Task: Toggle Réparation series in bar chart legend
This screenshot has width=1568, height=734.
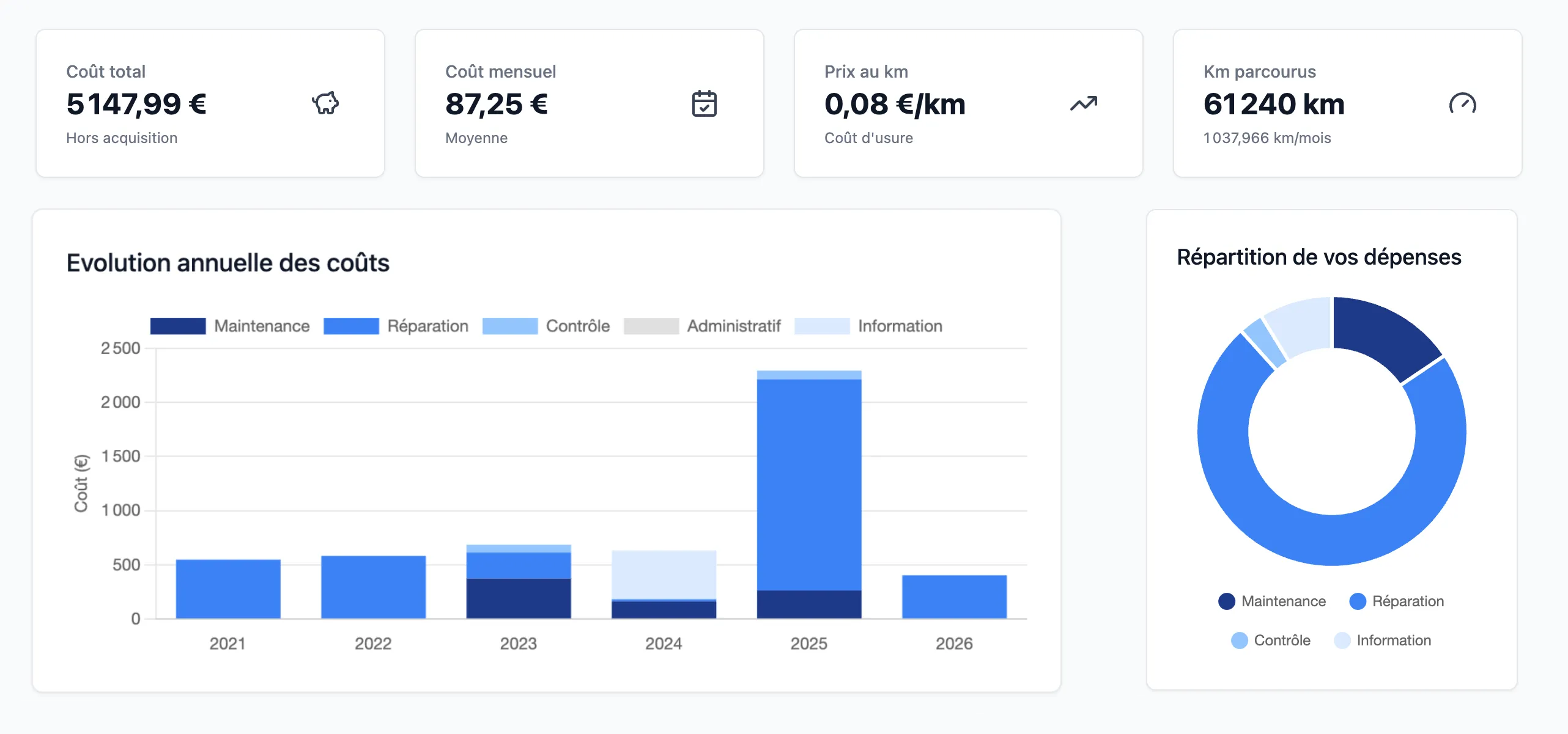Action: click(351, 326)
